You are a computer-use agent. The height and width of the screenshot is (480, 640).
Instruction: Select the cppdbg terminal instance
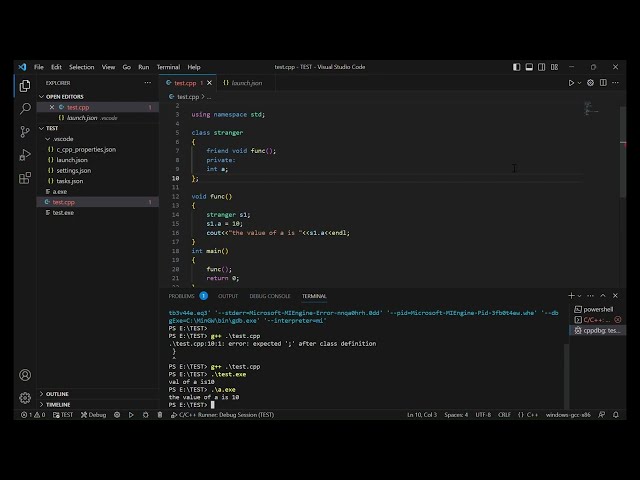click(x=597, y=330)
